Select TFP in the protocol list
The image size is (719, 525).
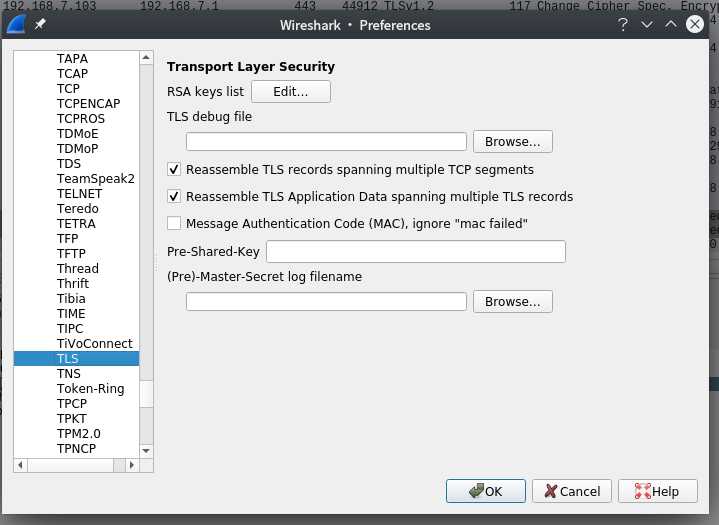coord(67,239)
